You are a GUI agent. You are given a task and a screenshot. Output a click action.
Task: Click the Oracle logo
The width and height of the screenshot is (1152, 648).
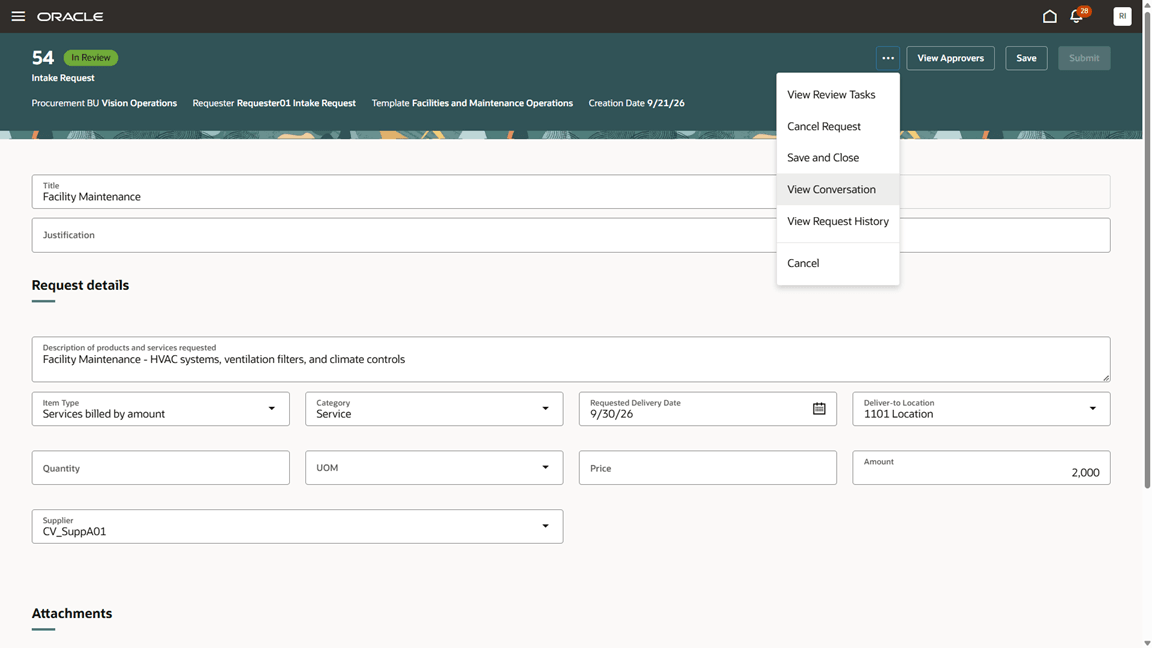(71, 16)
